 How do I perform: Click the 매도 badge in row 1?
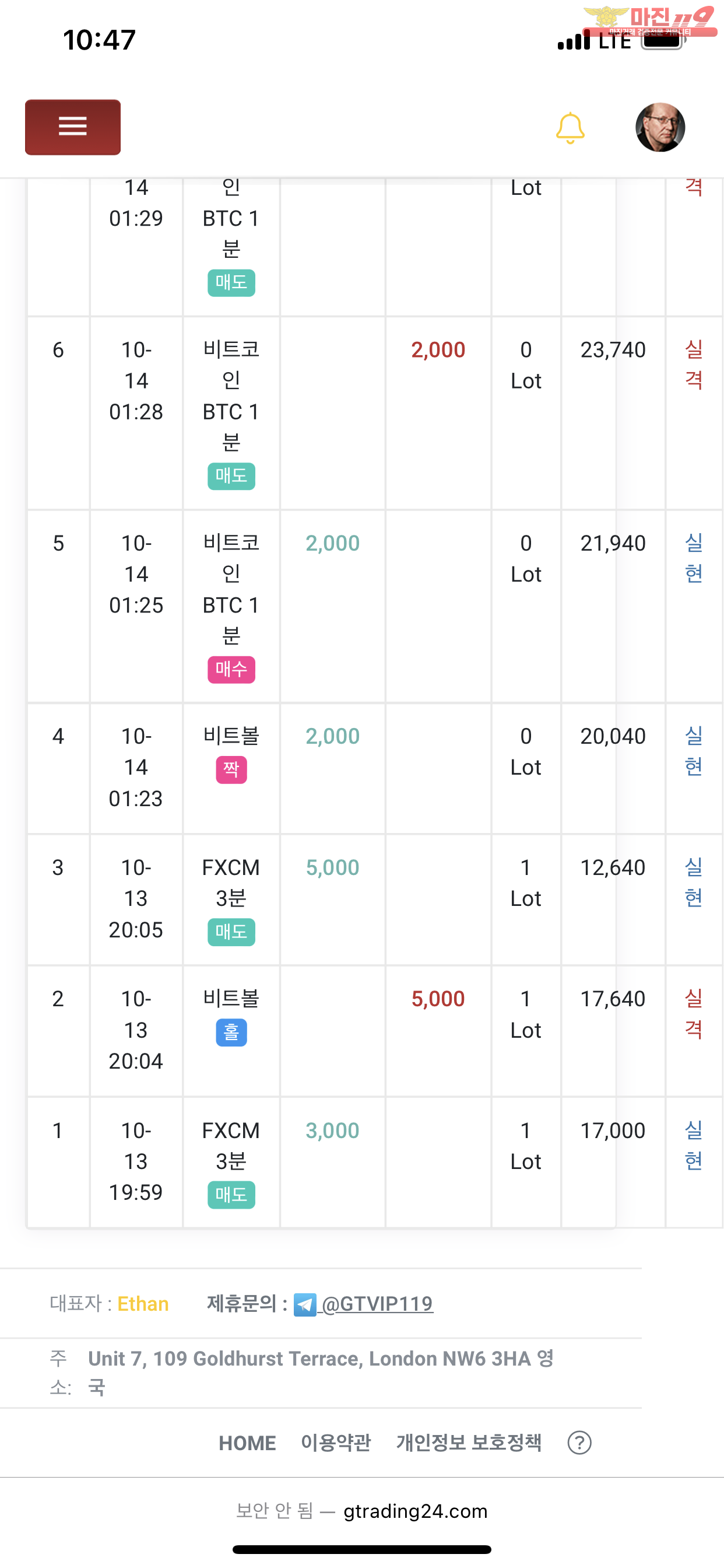(231, 1194)
